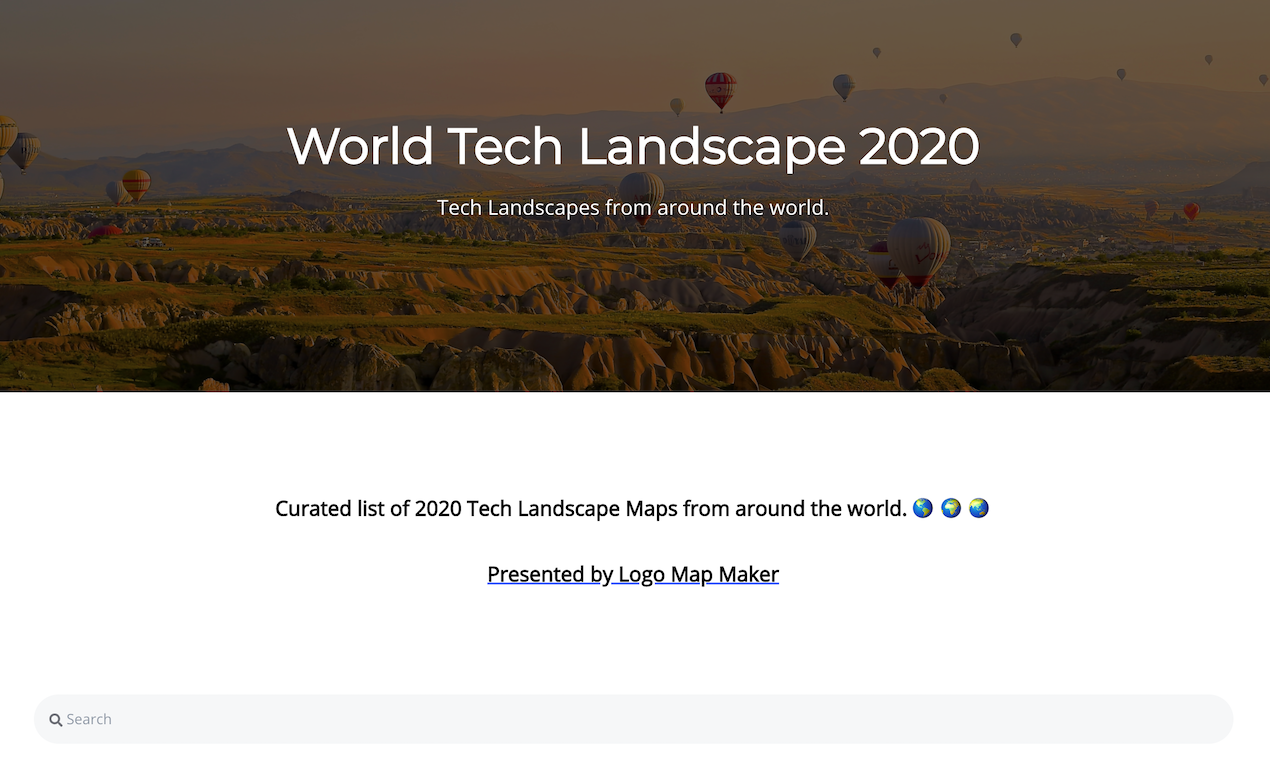Click the Search placeholder text
The image size is (1270, 760).
click(x=88, y=719)
